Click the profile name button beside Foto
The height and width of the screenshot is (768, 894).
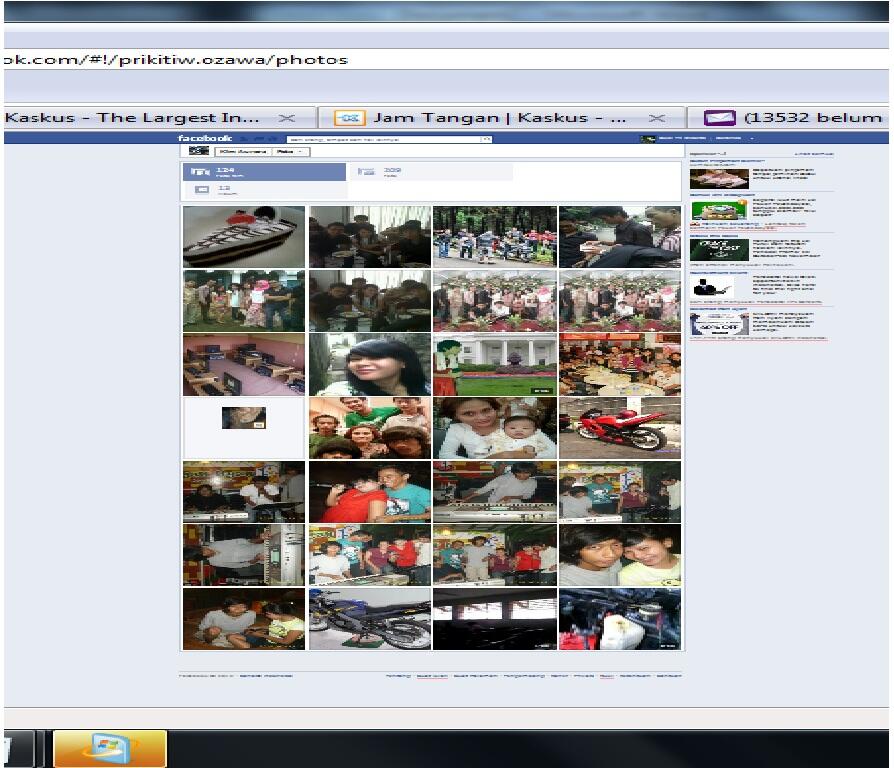point(243,152)
